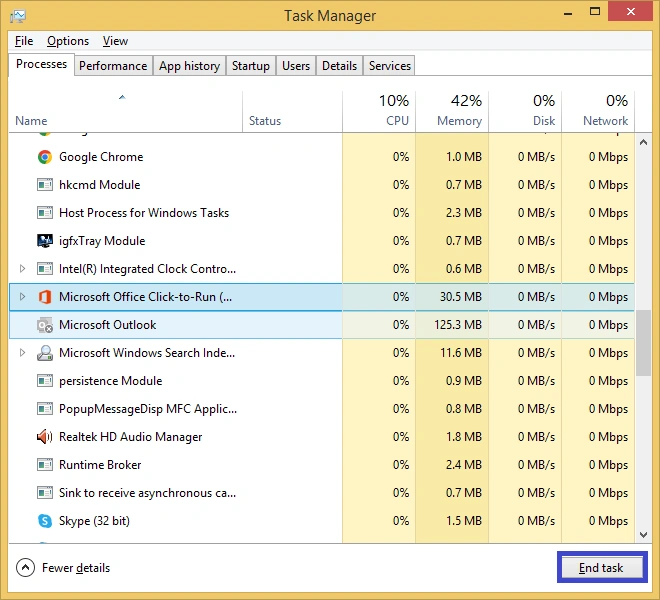This screenshot has height=600, width=660.
Task: Click Realtek HD Audio Manager speaker icon
Action: click(x=45, y=437)
